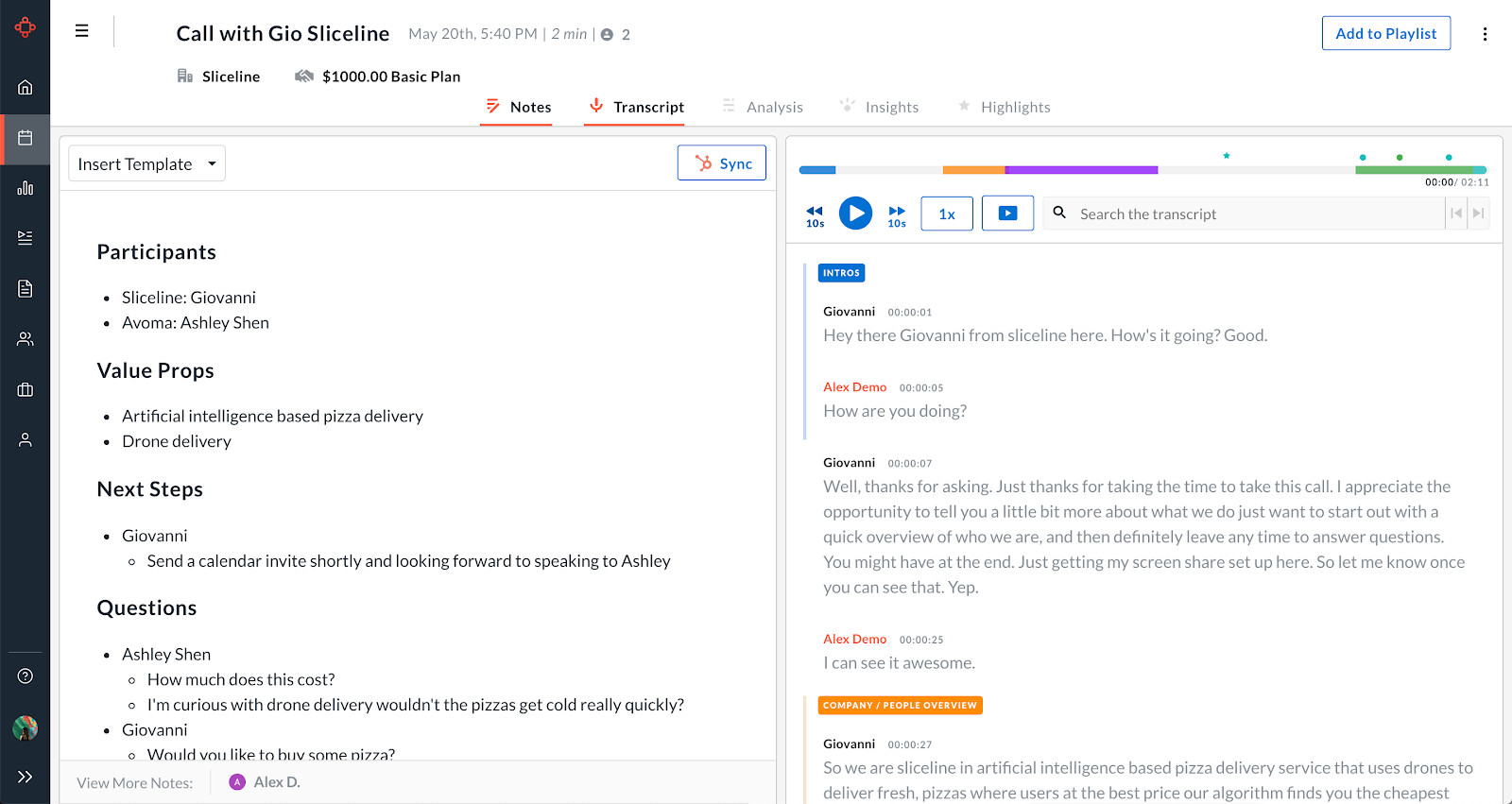Skip forward 10 seconds

tap(897, 215)
